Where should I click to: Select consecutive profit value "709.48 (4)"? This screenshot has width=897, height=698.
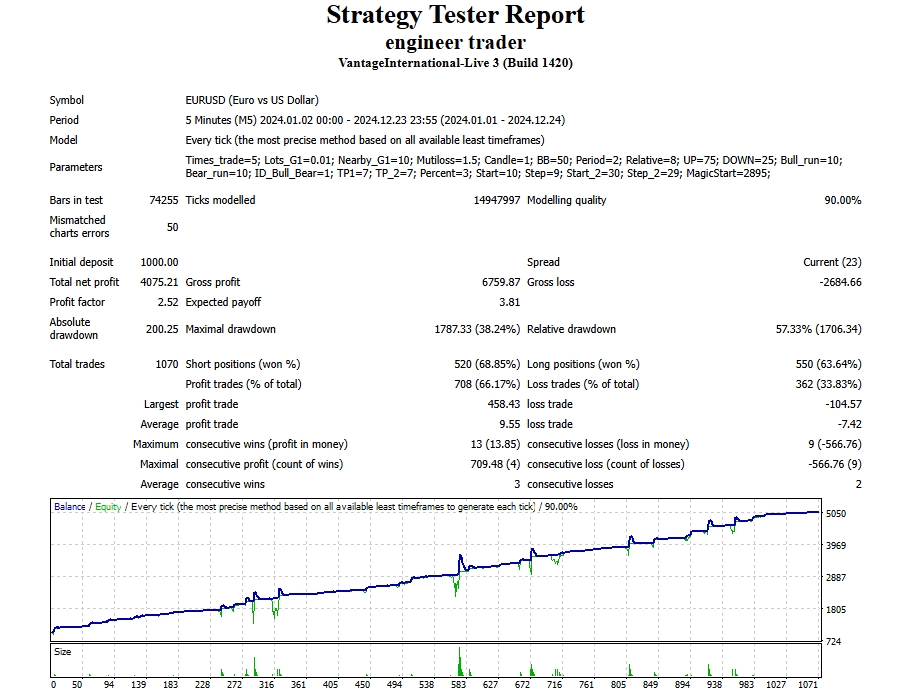[495, 464]
